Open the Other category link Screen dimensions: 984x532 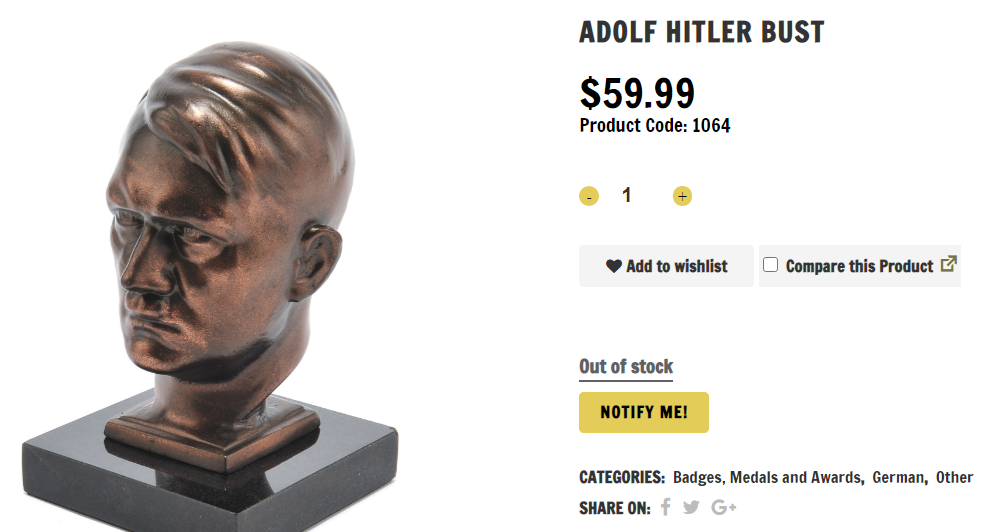click(x=954, y=477)
